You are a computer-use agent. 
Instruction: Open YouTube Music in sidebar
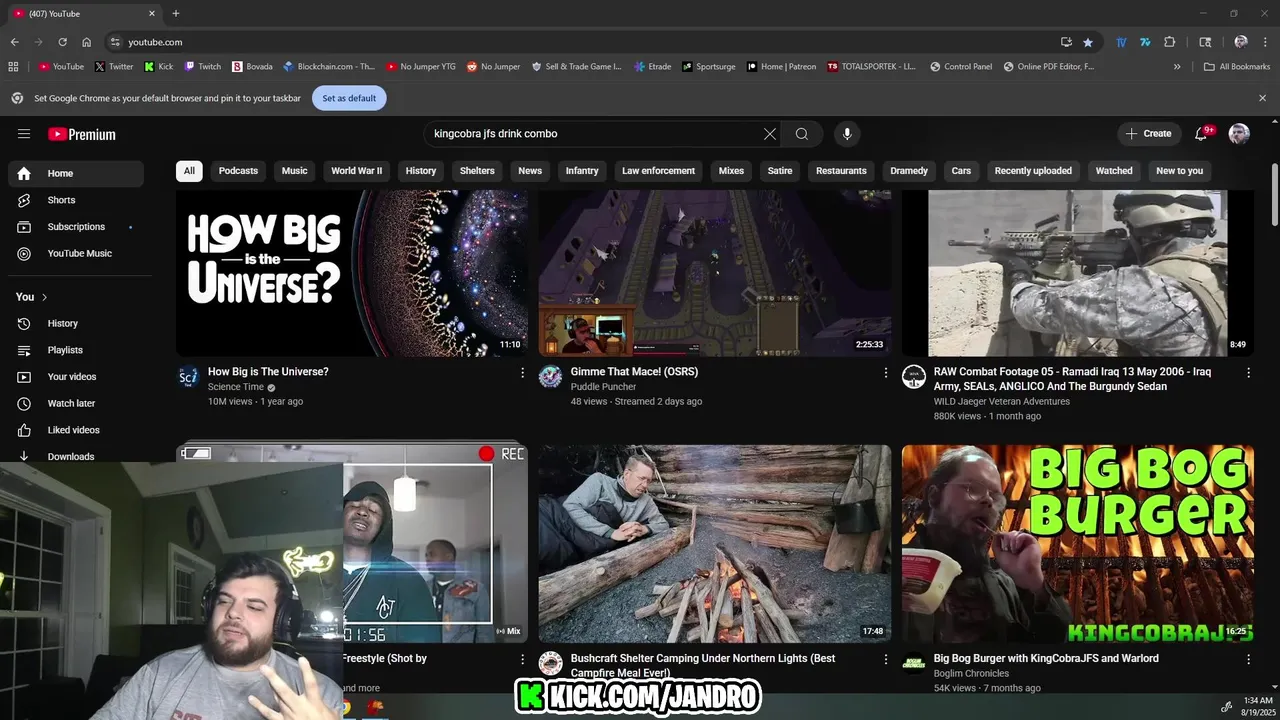point(76,254)
